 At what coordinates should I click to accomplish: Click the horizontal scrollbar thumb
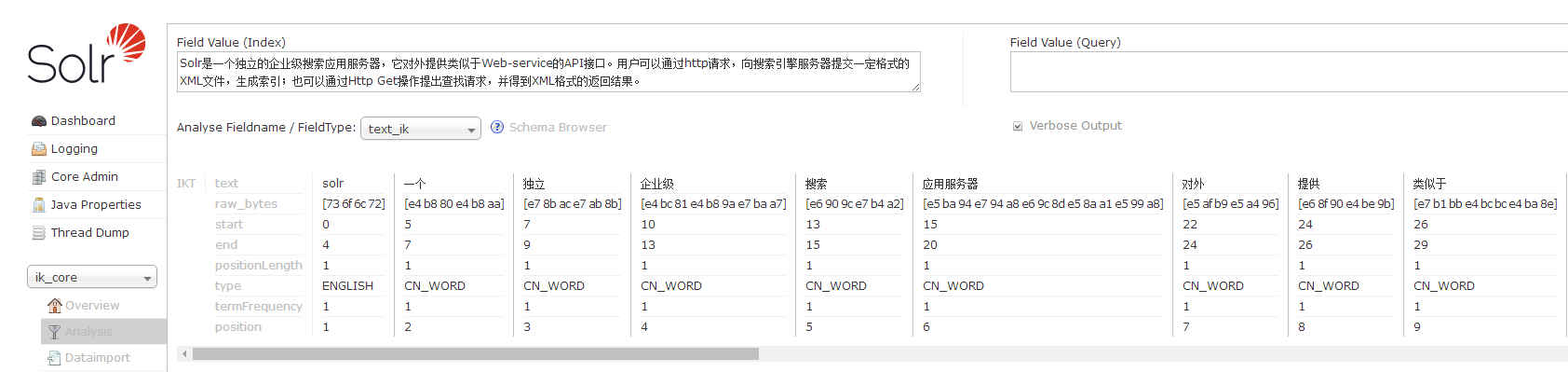click(476, 354)
